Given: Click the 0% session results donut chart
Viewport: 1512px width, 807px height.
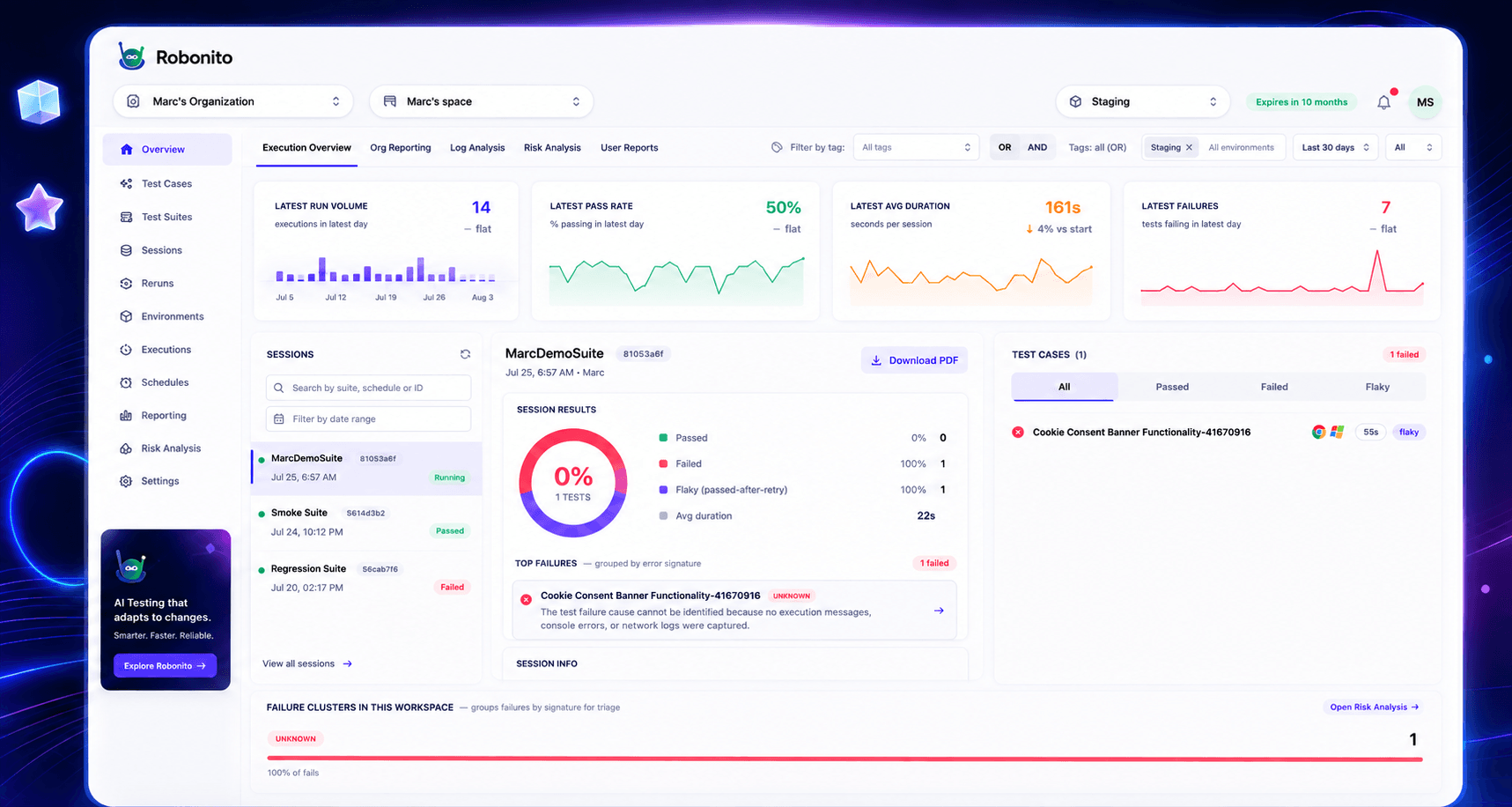Looking at the screenshot, I should click(x=573, y=483).
